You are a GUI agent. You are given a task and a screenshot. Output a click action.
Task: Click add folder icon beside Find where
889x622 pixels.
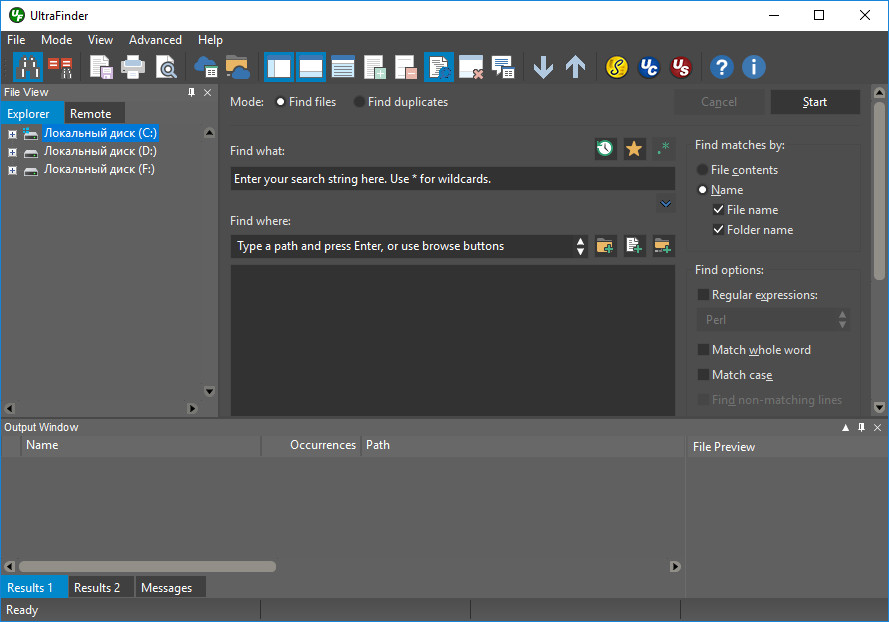coord(606,246)
